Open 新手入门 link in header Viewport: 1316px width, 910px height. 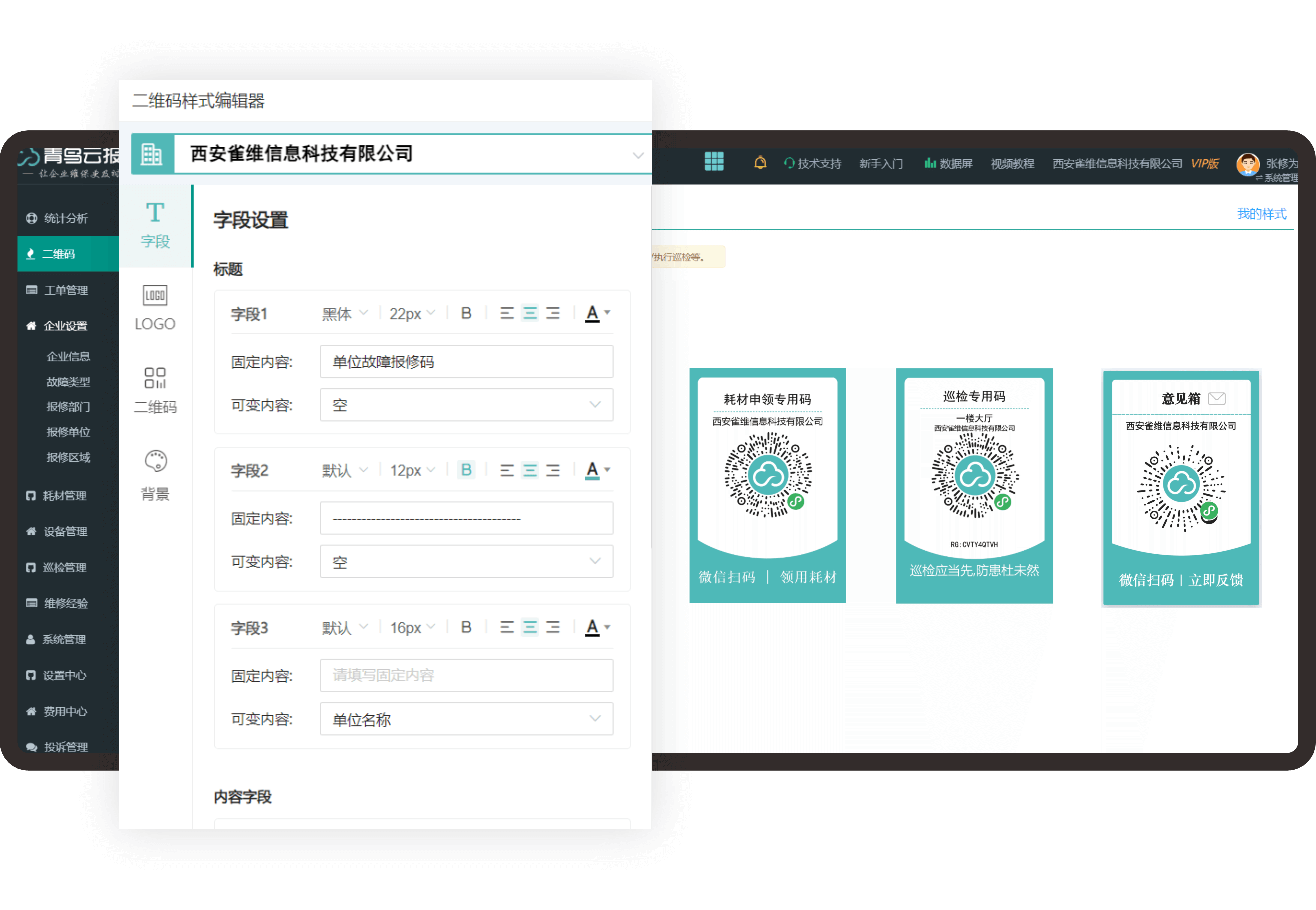click(881, 163)
